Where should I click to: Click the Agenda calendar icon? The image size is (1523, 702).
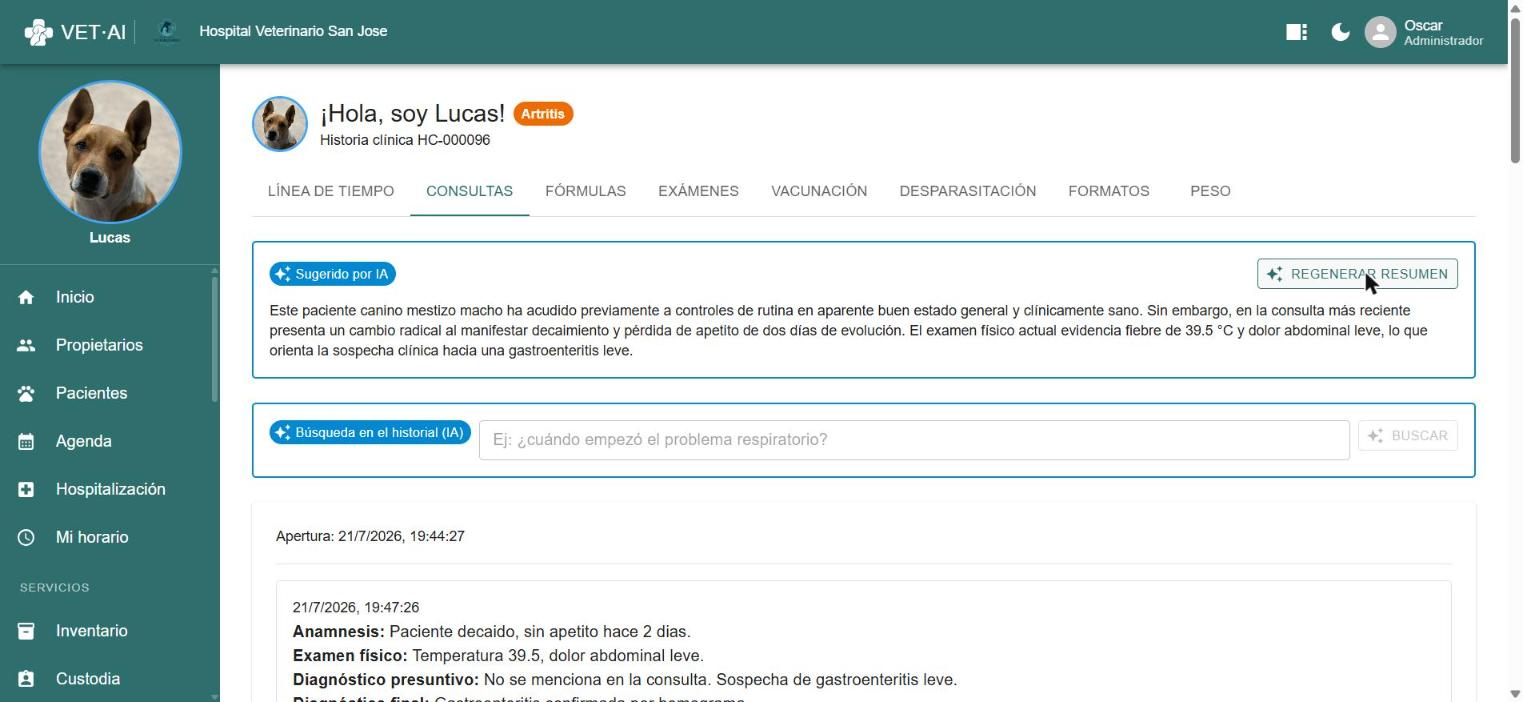pos(26,441)
